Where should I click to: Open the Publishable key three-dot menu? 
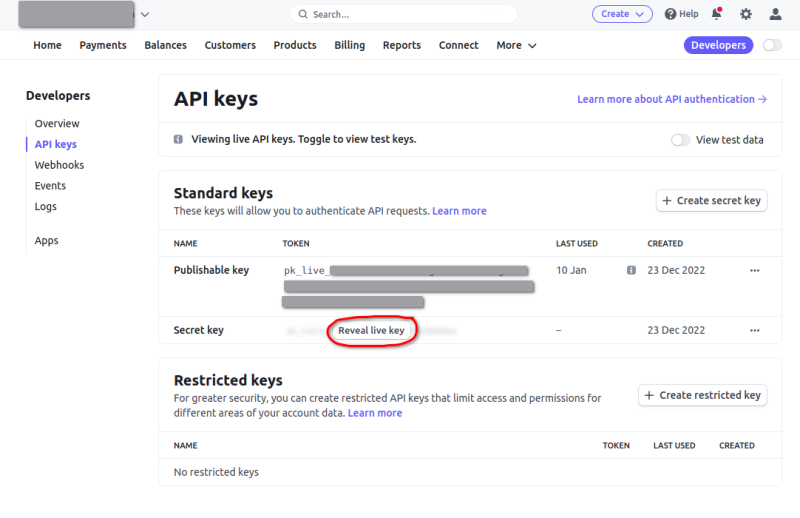pos(754,270)
